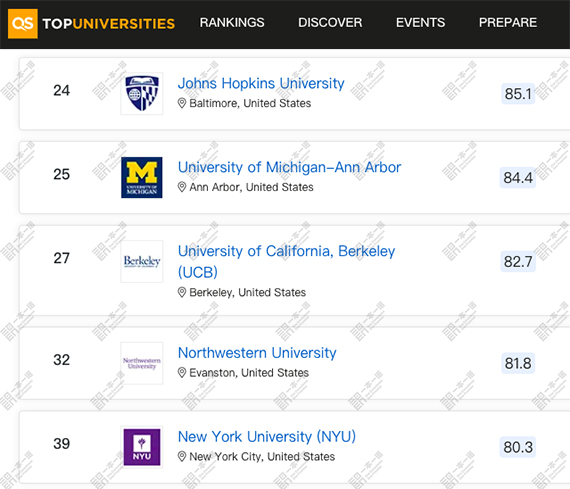This screenshot has width=570, height=489.
Task: Open University of California, Berkeley (UCB) link
Action: (x=286, y=261)
